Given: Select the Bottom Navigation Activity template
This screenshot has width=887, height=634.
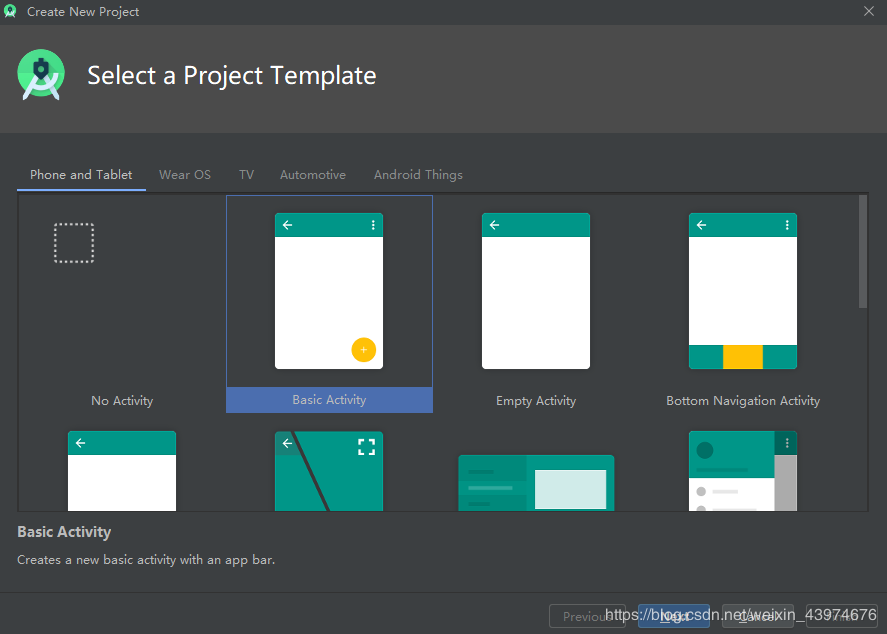Looking at the screenshot, I should click(x=743, y=300).
